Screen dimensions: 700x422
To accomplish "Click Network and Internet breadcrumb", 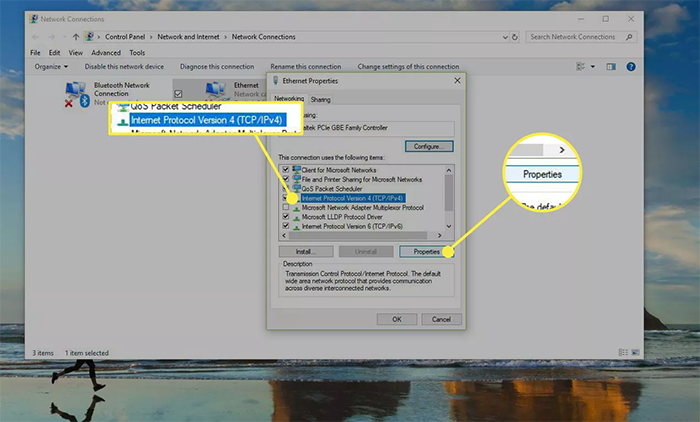I will (188, 37).
